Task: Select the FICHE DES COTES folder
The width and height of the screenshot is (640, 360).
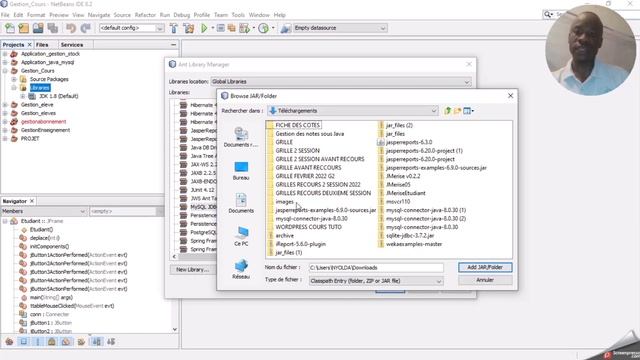Action: [297, 125]
